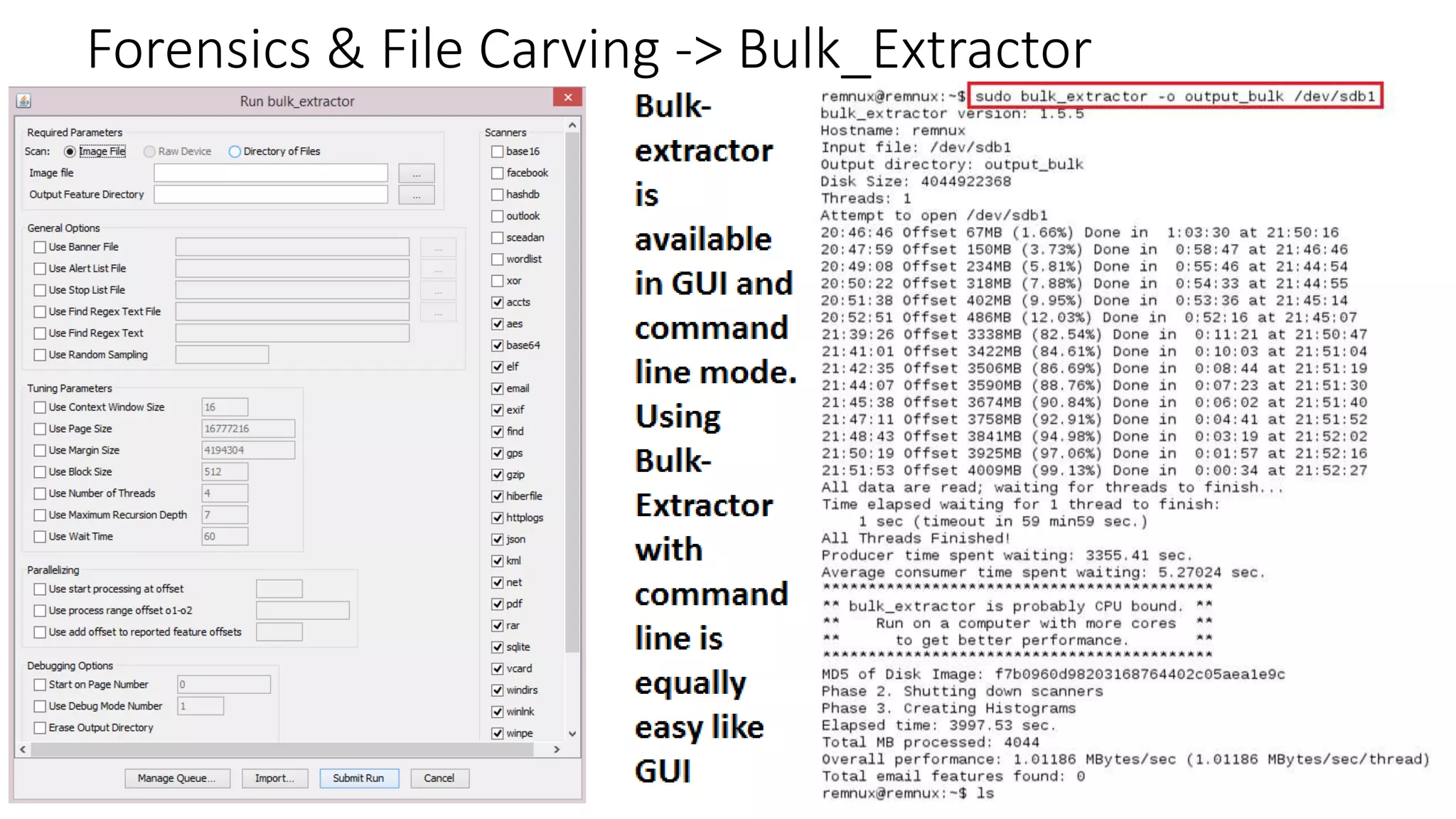Uncheck the email scanner
This screenshot has height=819, width=1456.
click(498, 389)
